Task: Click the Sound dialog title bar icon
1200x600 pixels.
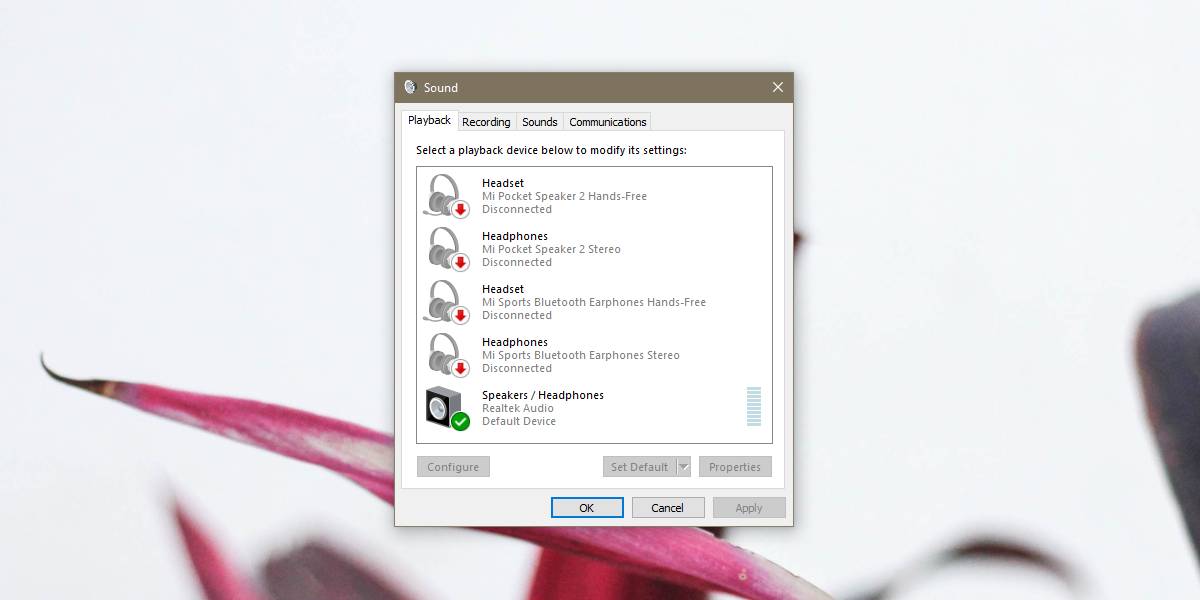Action: click(410, 88)
